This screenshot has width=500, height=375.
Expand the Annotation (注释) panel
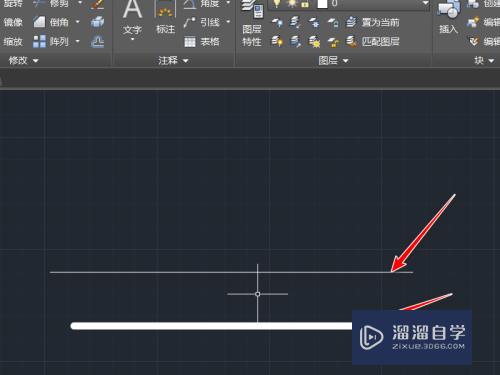[173, 60]
